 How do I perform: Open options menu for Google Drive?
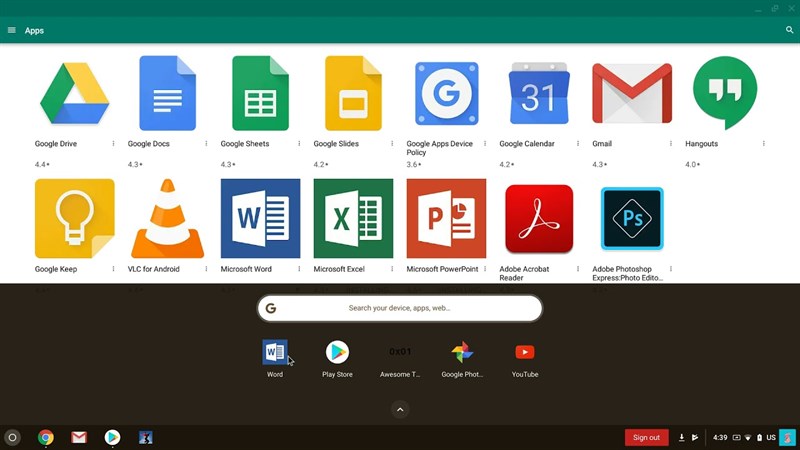point(113,143)
